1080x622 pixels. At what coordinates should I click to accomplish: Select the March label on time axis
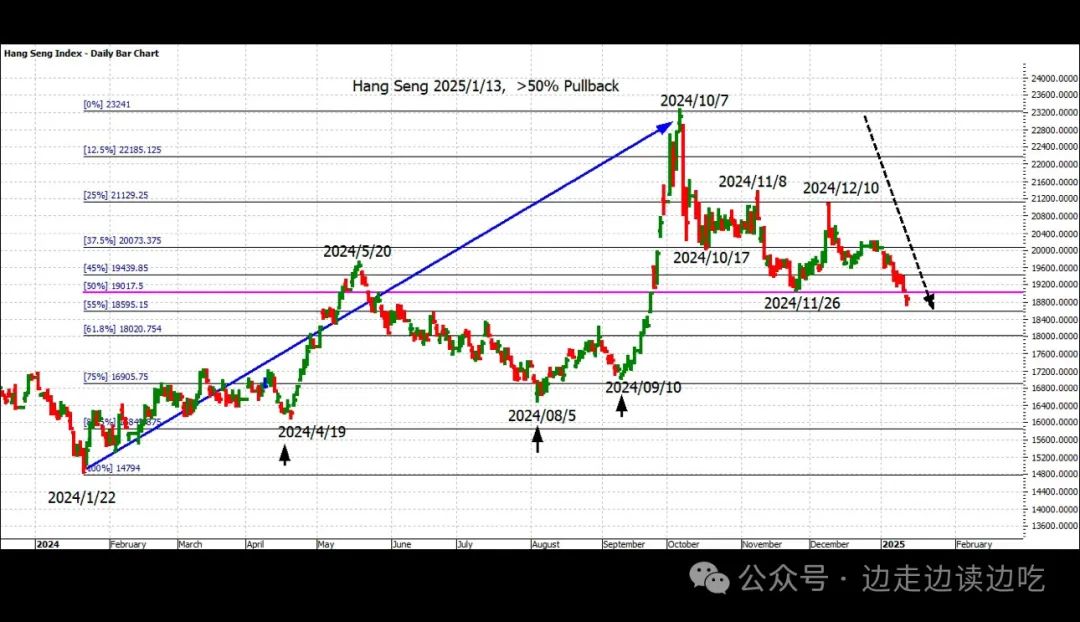coord(190,544)
